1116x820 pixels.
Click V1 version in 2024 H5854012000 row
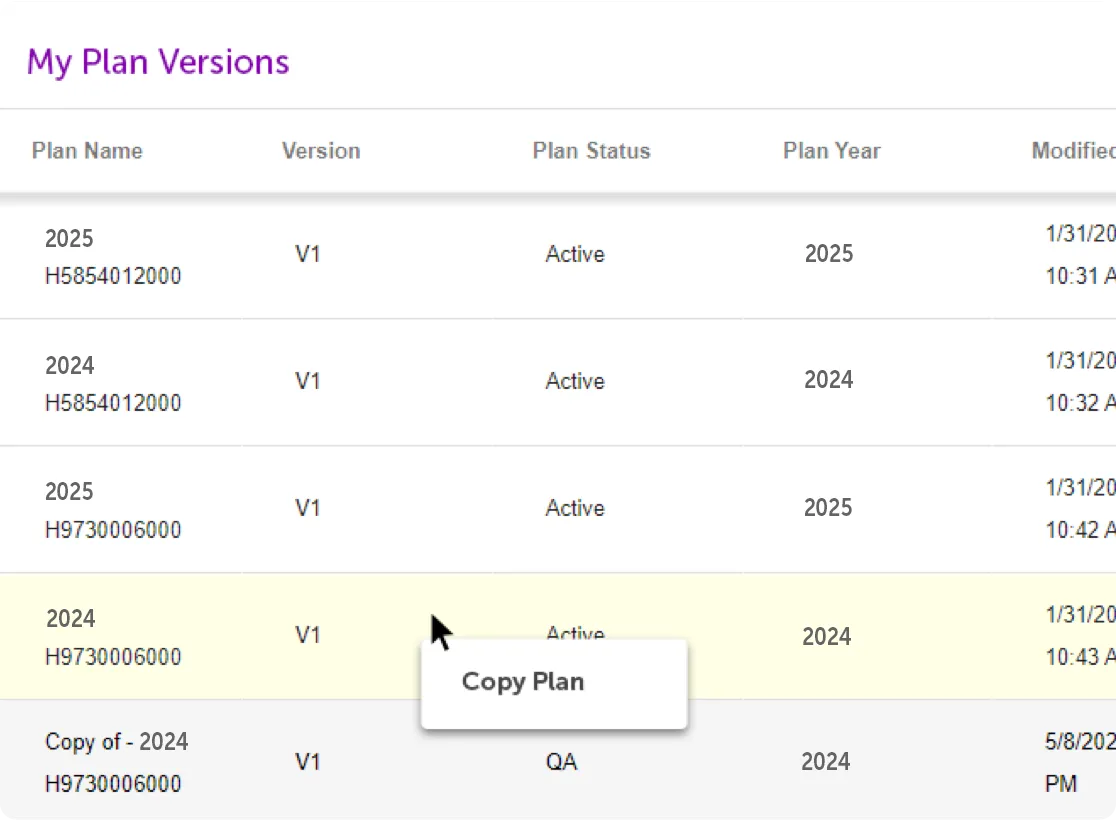[x=308, y=381]
